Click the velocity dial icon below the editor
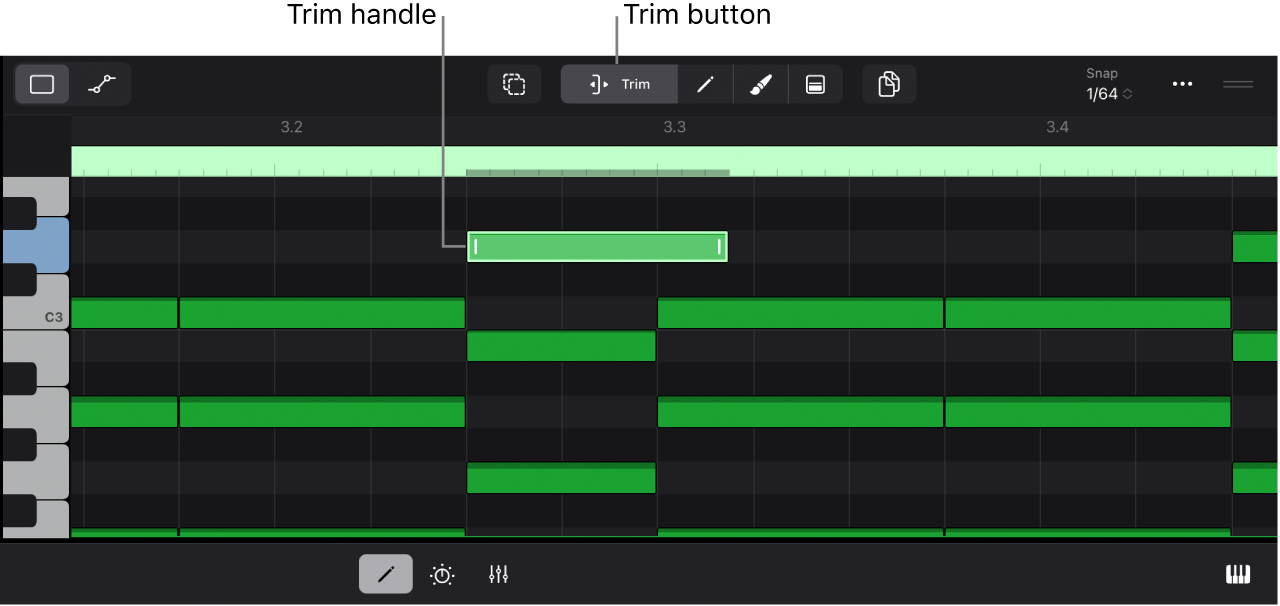 click(x=442, y=574)
